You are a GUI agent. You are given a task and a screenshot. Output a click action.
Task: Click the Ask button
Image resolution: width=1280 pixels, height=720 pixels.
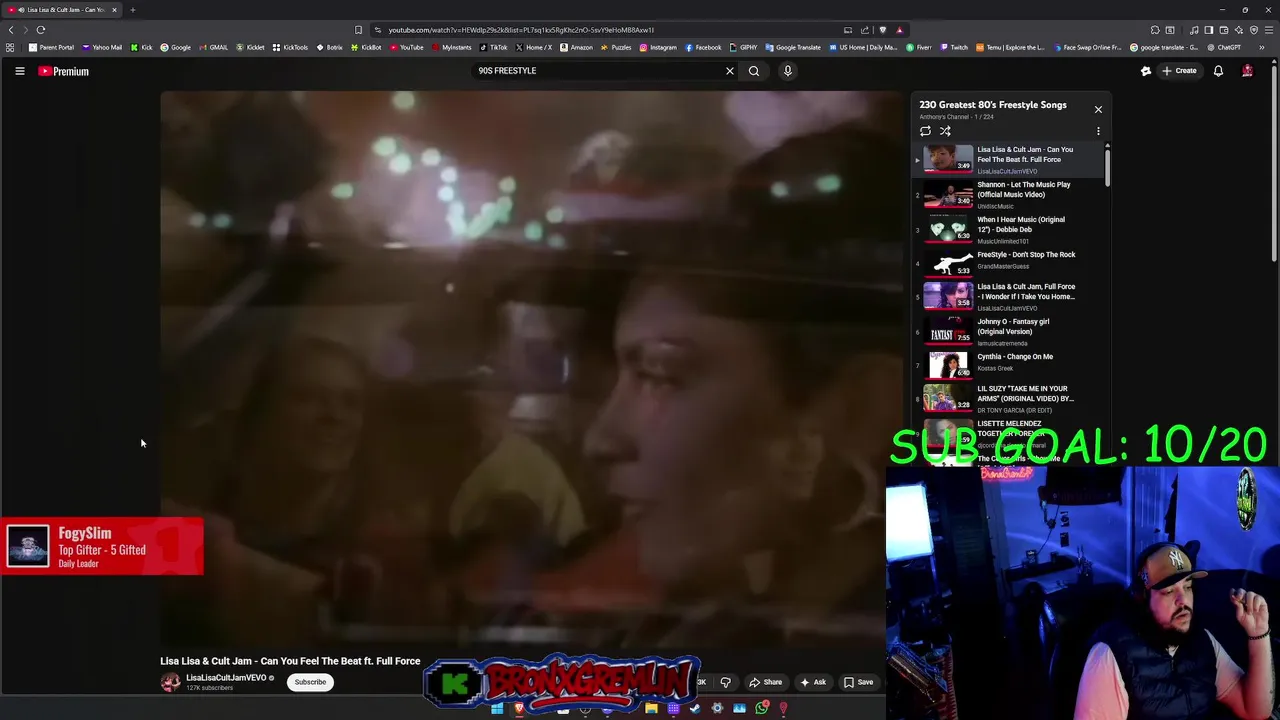[x=813, y=682]
